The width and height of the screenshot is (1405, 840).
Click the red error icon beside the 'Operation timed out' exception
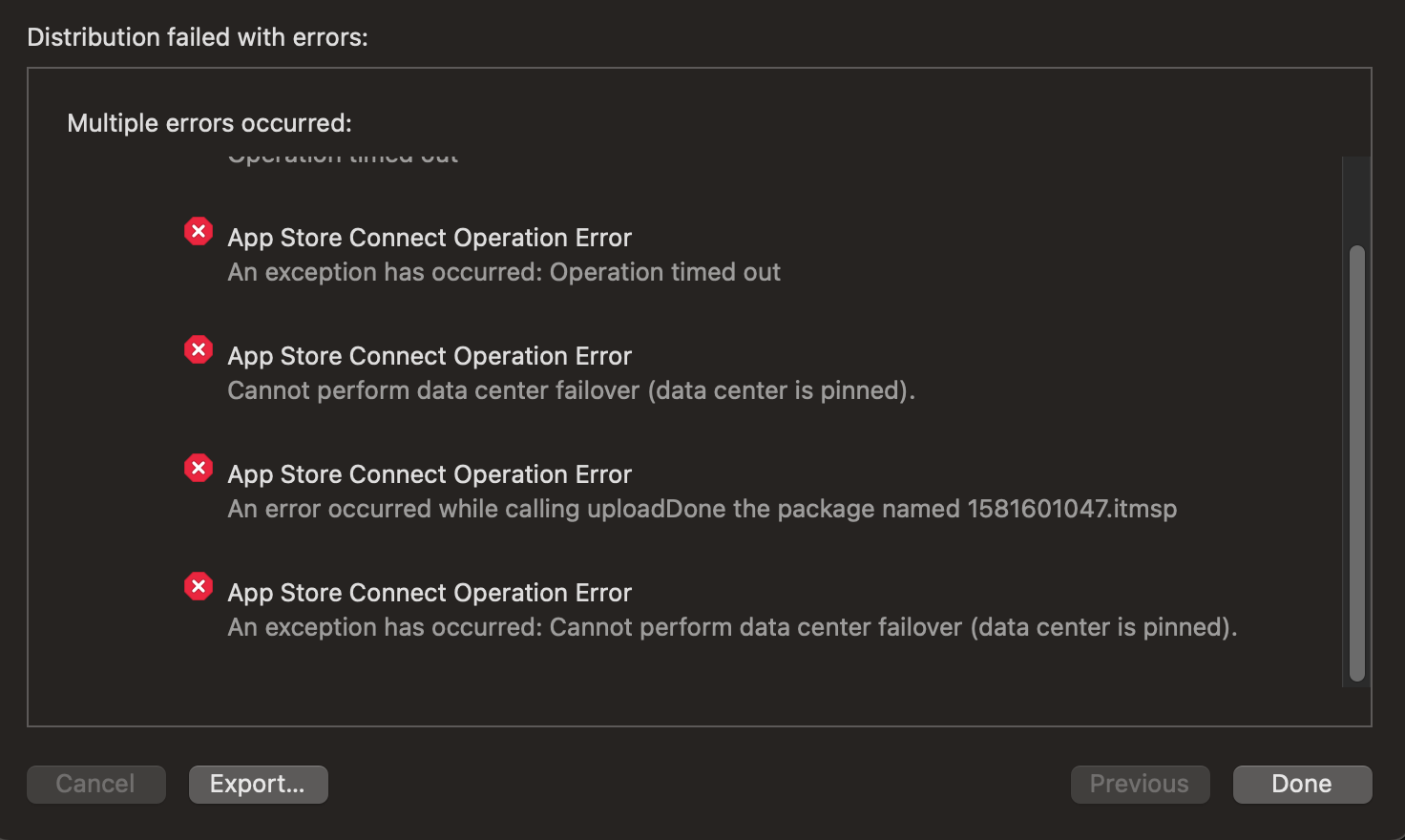tap(199, 232)
